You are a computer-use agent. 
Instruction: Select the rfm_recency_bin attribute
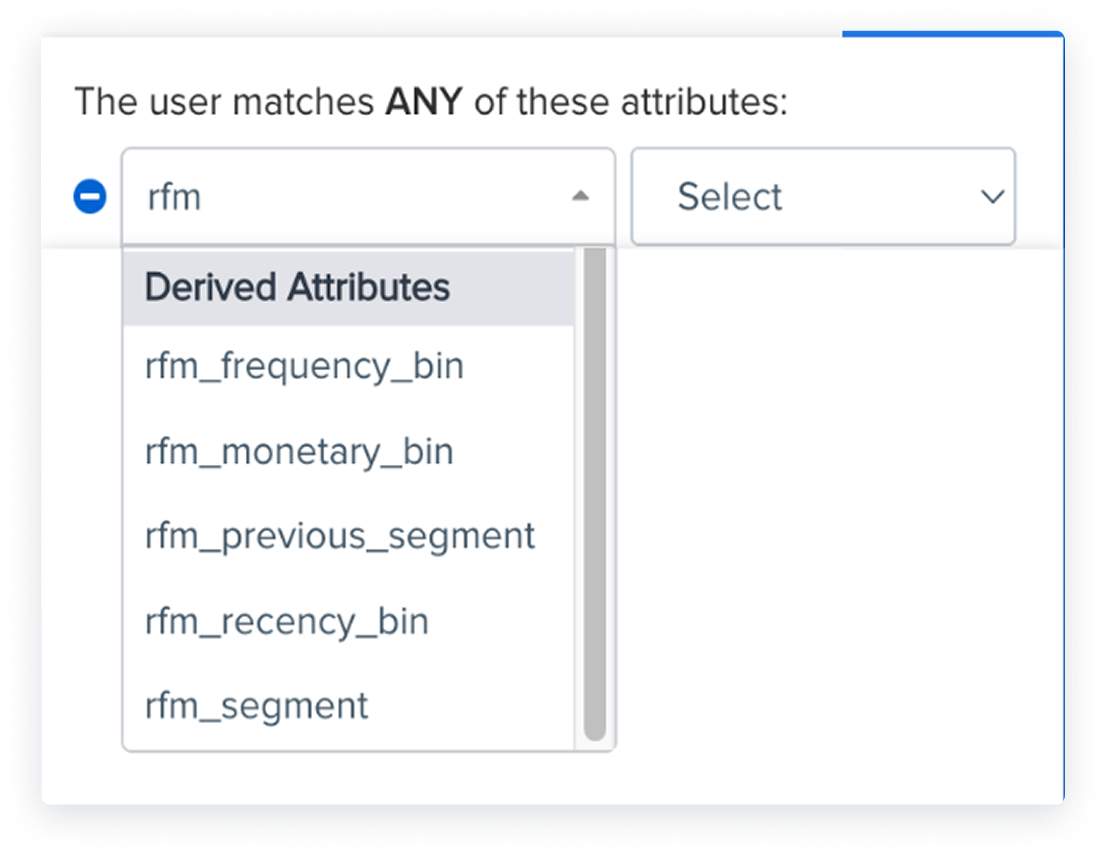pyautogui.click(x=349, y=622)
